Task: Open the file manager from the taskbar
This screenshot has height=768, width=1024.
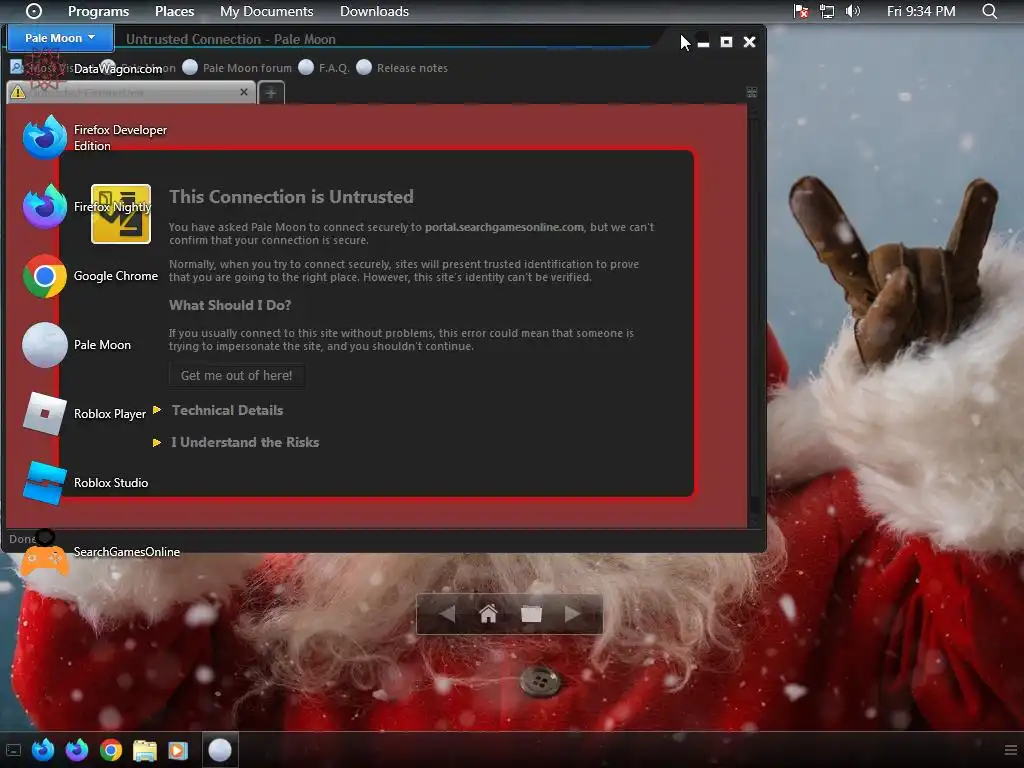Action: point(145,750)
